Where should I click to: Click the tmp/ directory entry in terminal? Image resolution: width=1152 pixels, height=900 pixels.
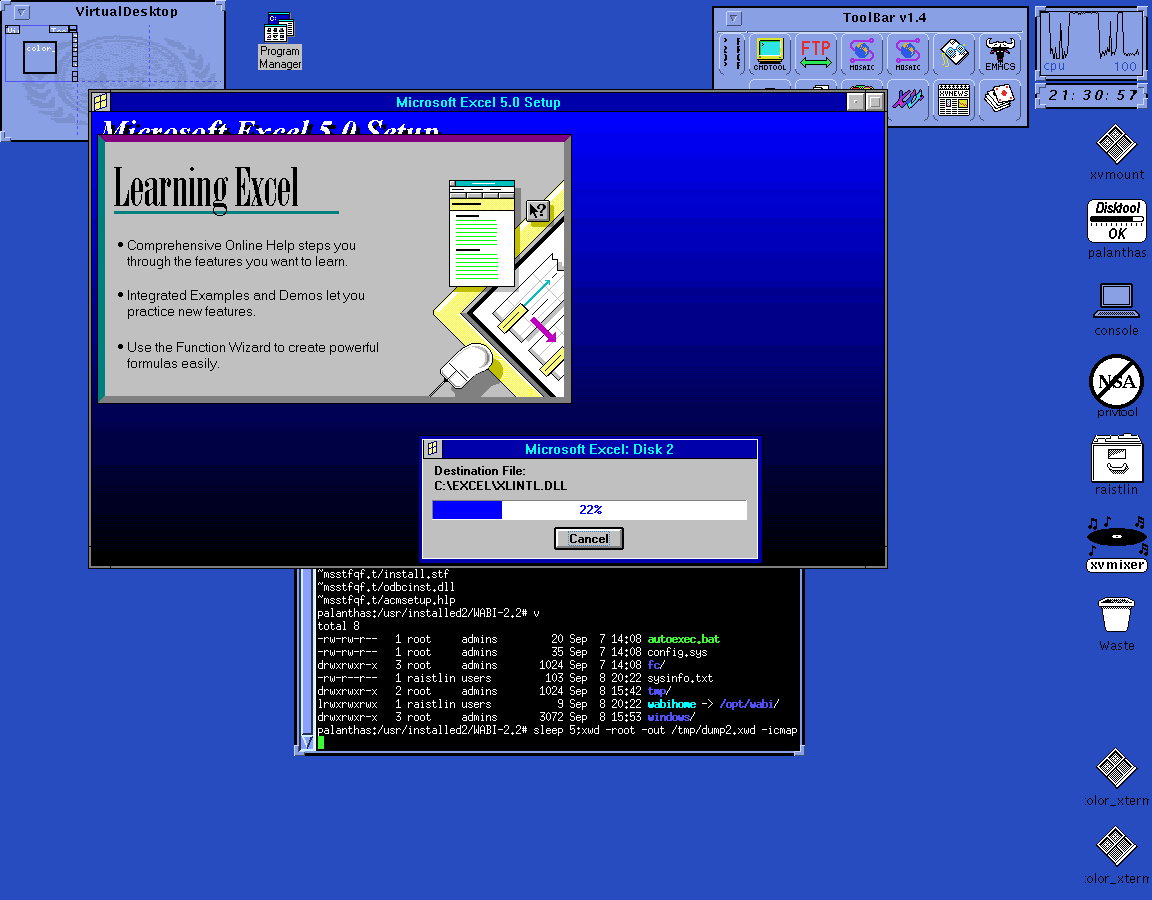[x=659, y=691]
